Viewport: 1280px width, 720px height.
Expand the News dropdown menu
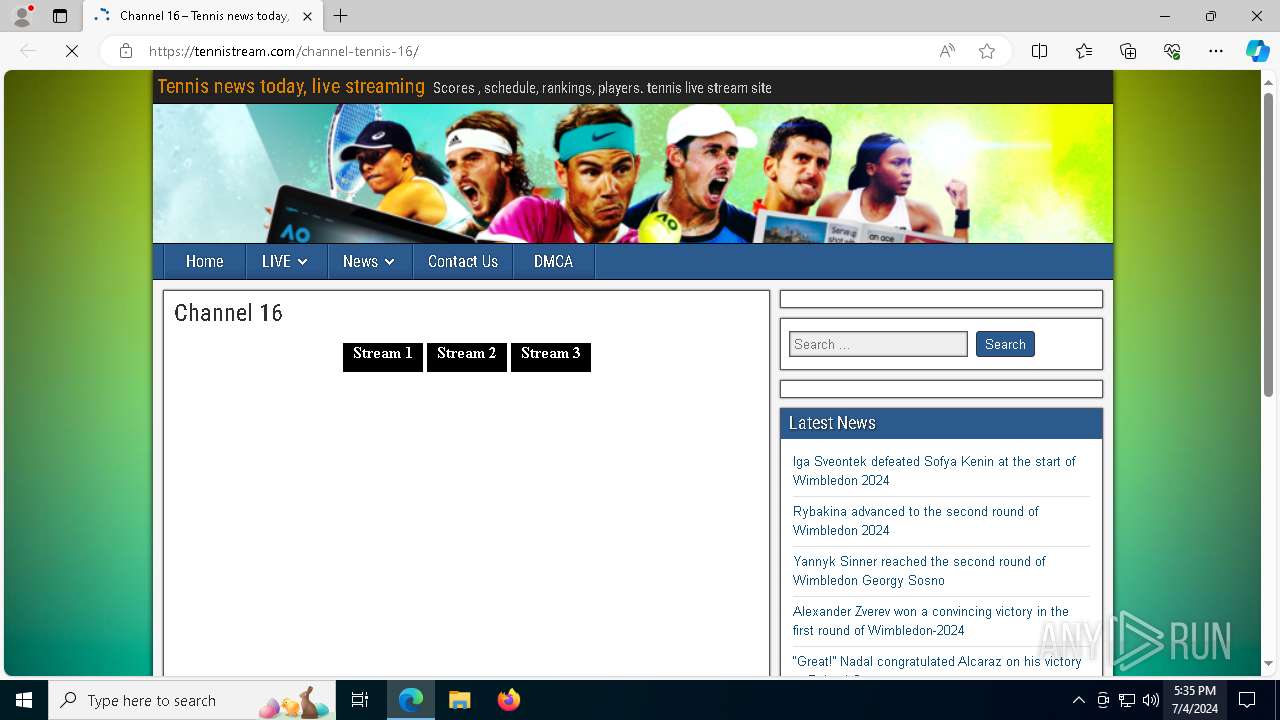368,261
